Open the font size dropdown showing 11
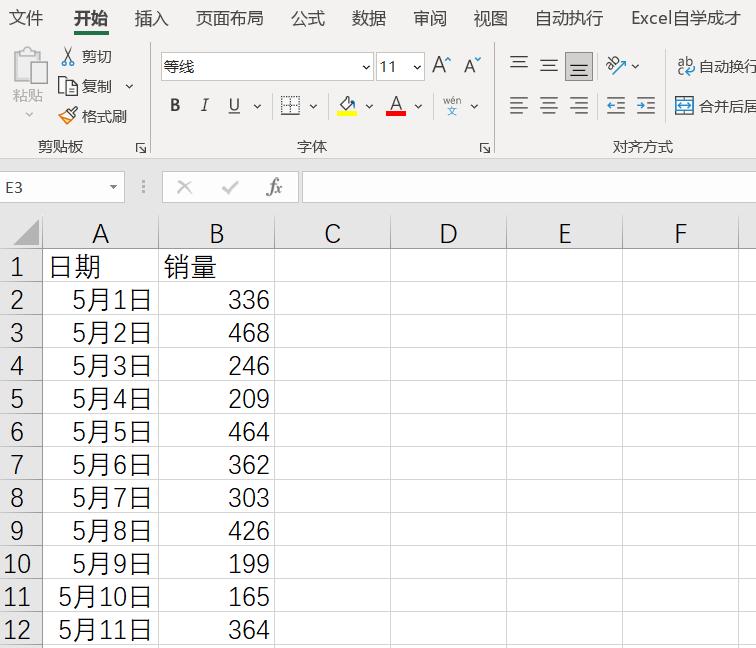This screenshot has height=648, width=756. pos(418,67)
